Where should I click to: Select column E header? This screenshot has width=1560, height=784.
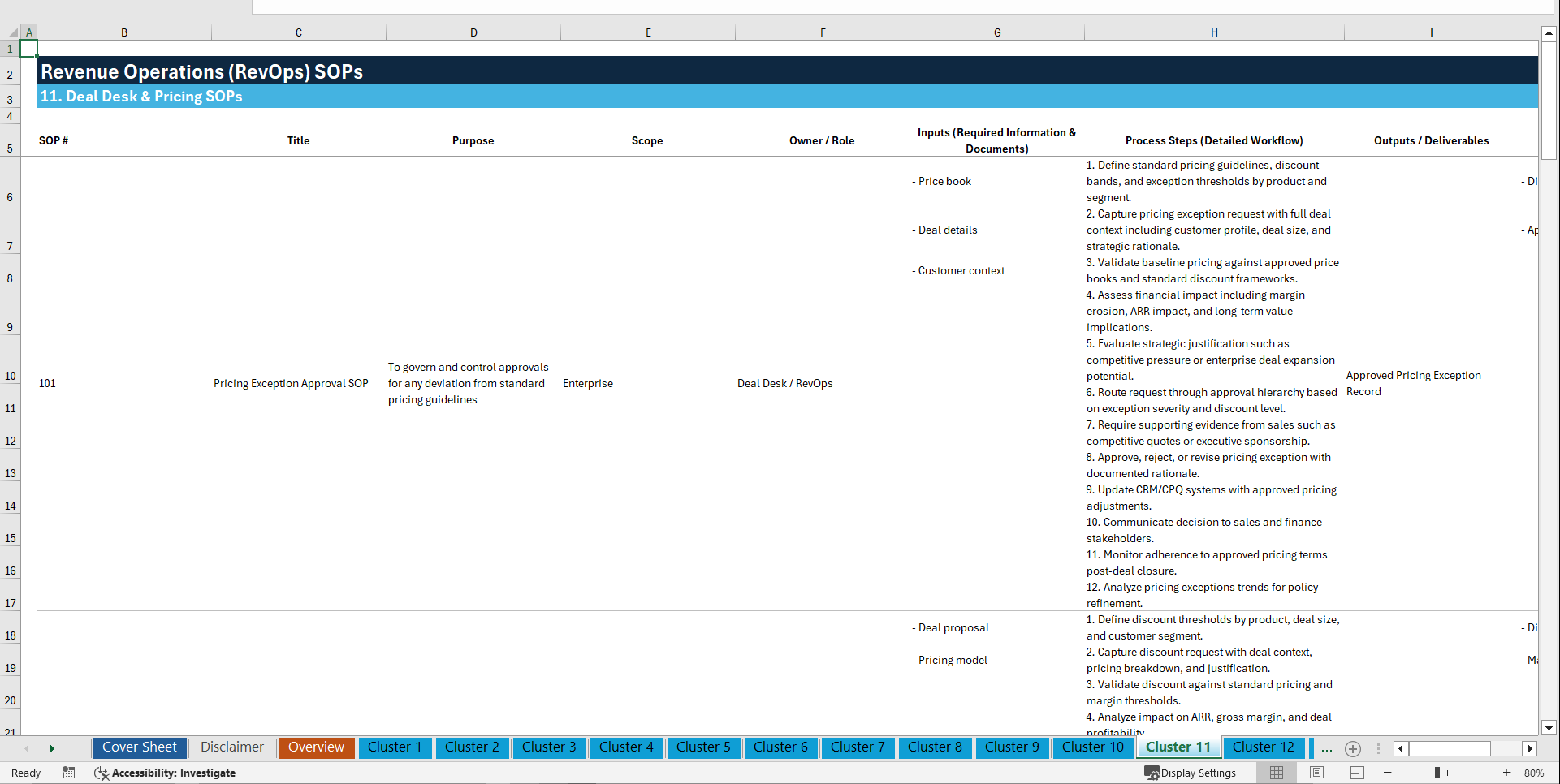point(648,32)
